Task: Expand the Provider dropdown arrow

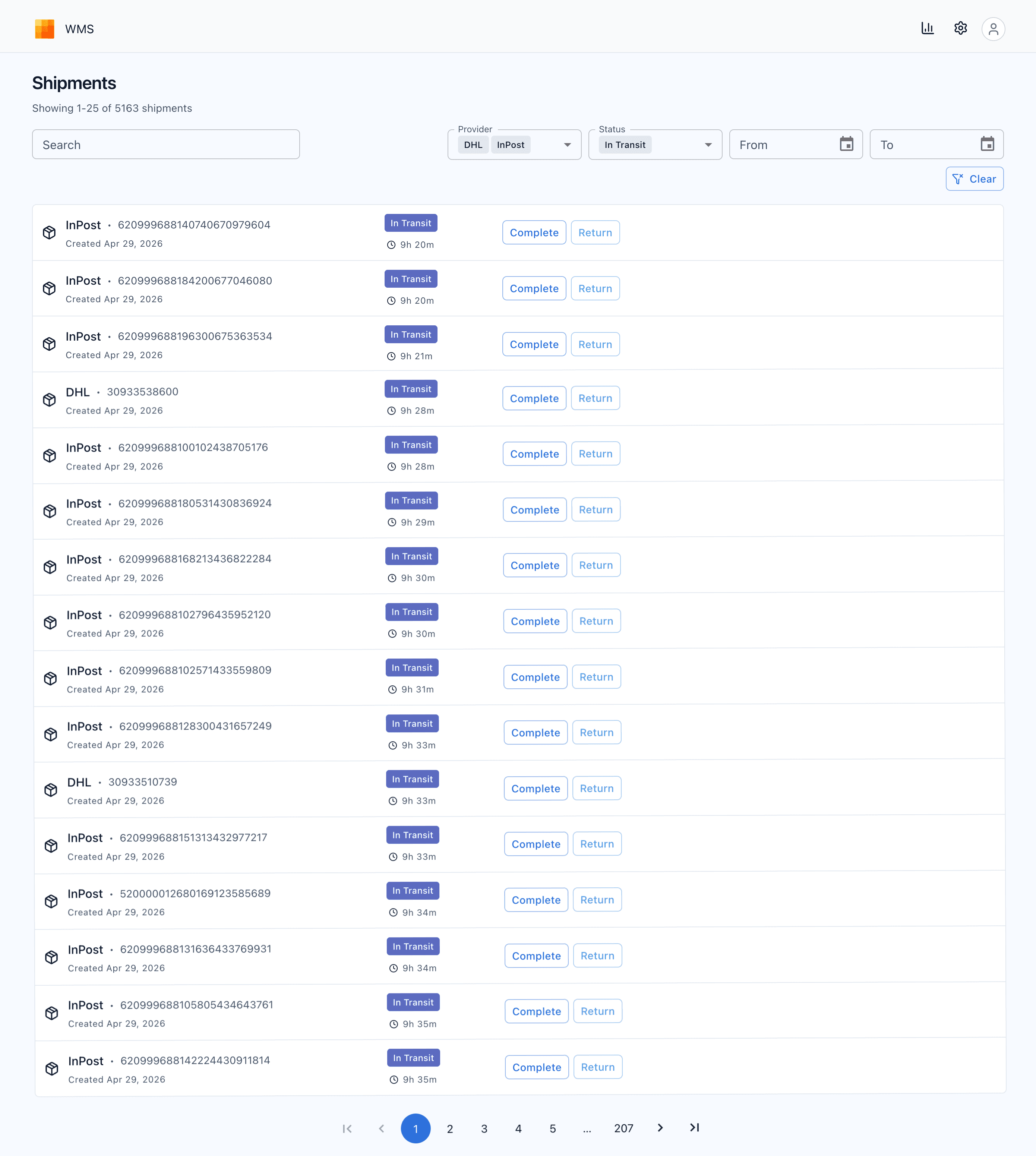Action: pyautogui.click(x=567, y=145)
